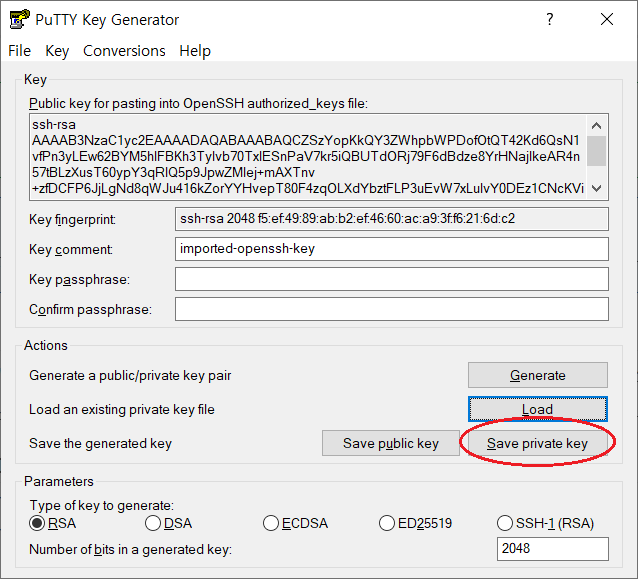Click 'Number of bits in a generated key' label
Image resolution: width=638 pixels, height=579 pixels.
click(x=131, y=550)
